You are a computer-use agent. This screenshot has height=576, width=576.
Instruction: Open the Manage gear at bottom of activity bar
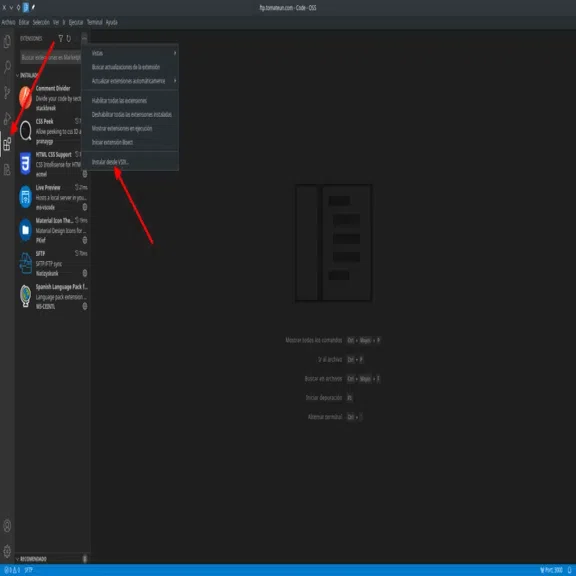[7, 551]
